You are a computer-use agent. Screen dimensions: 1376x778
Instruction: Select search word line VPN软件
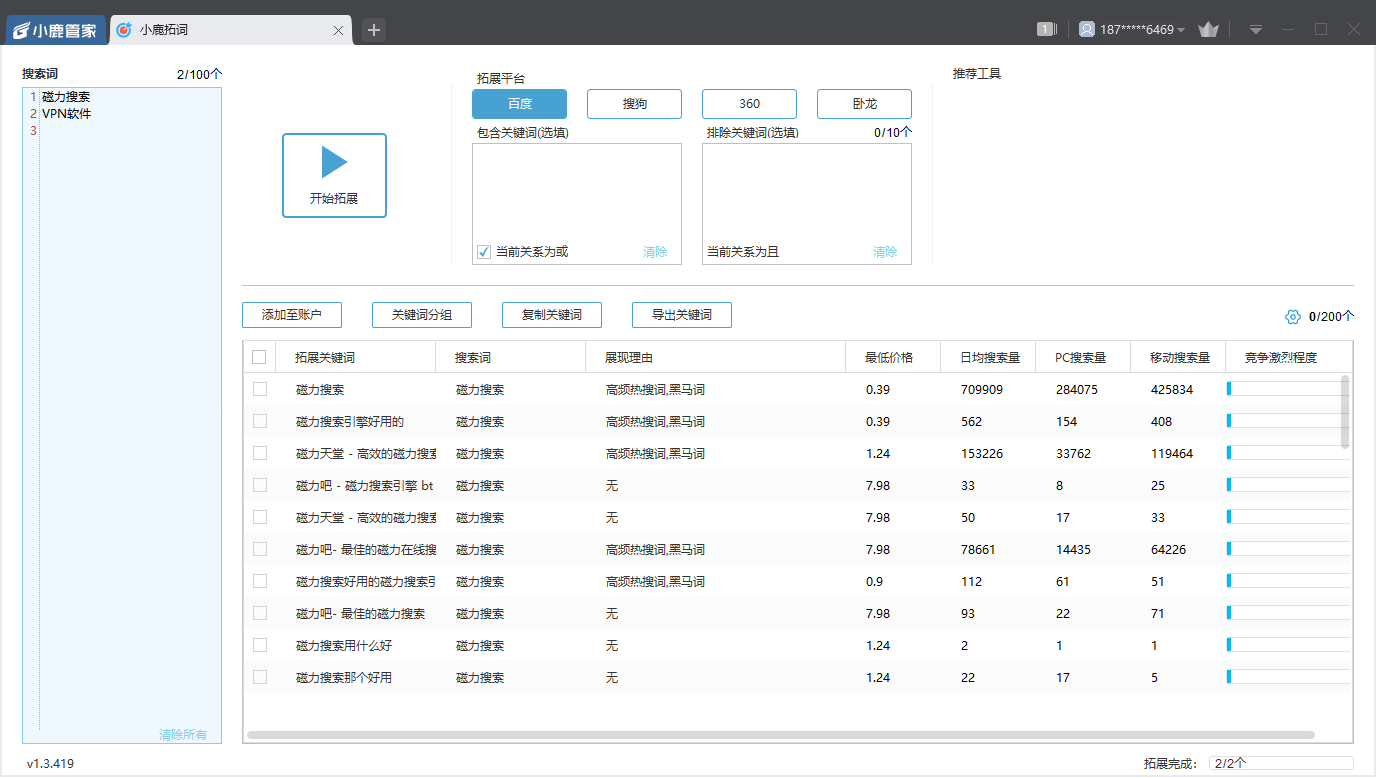66,114
